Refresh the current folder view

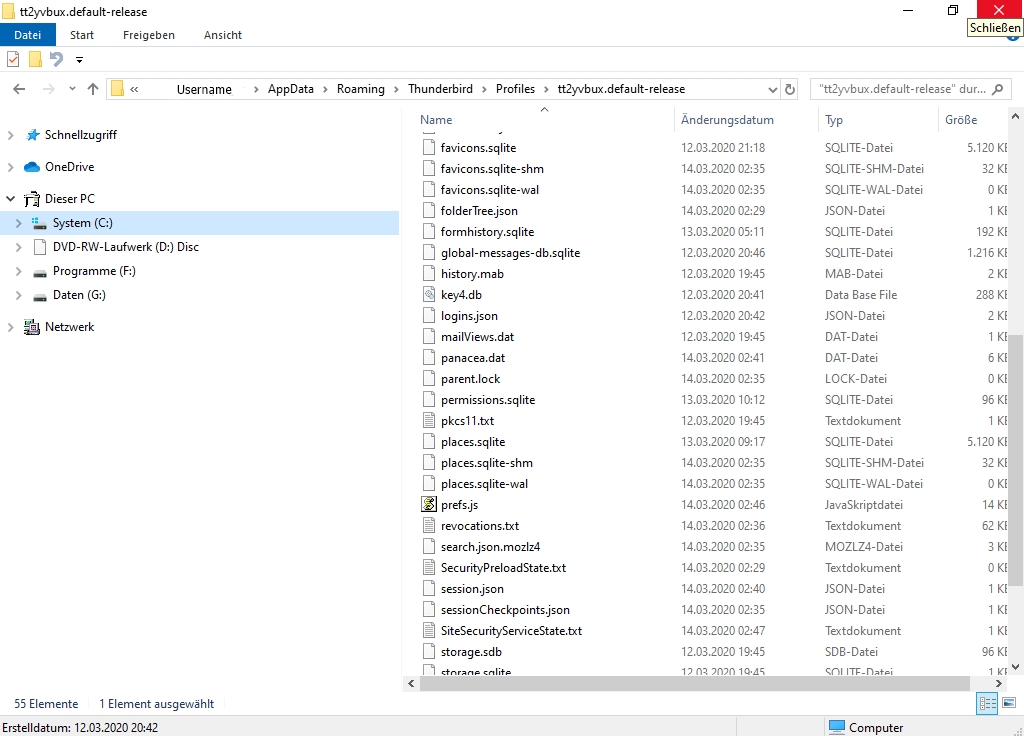[x=790, y=89]
